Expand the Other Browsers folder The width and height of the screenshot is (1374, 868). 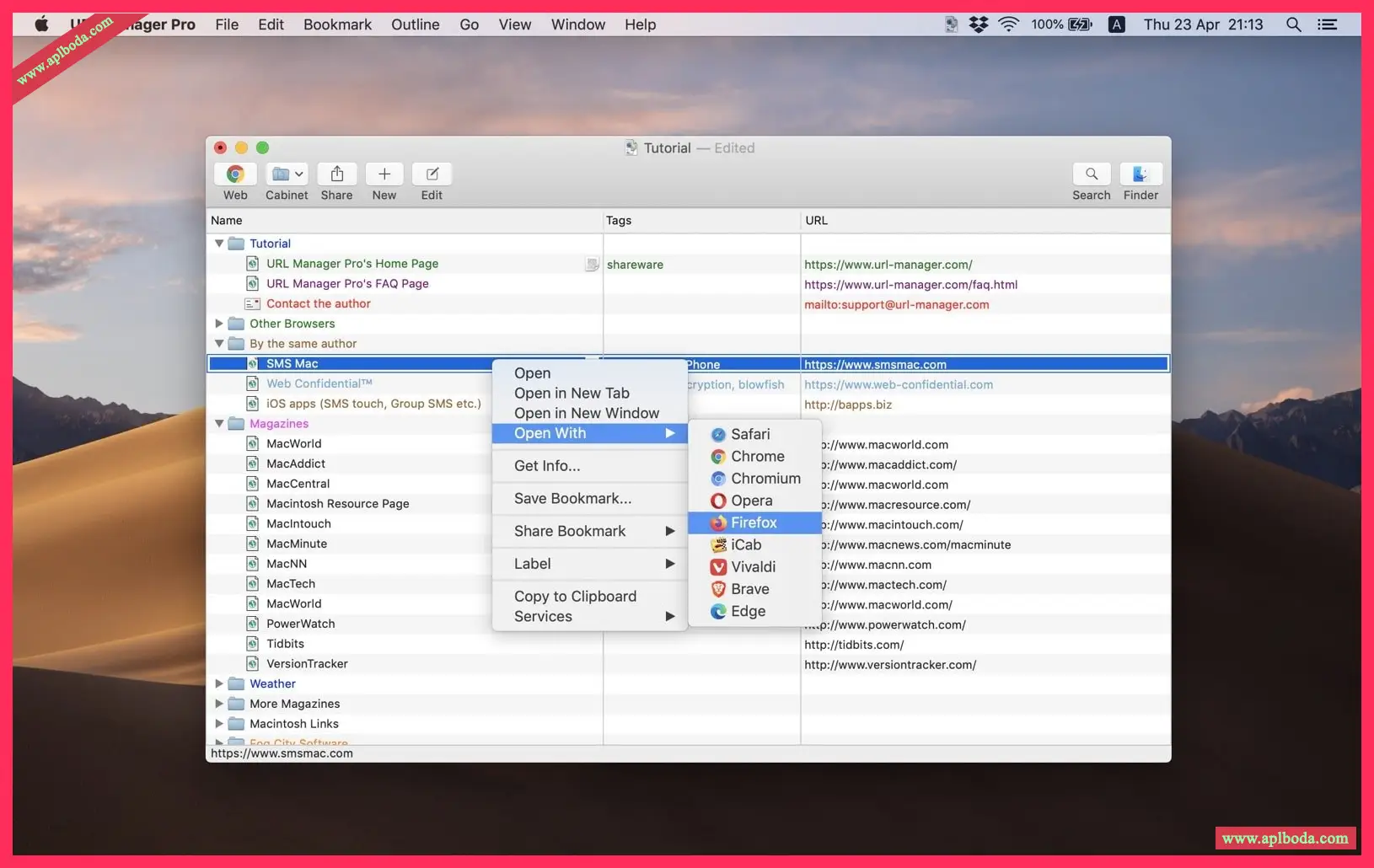click(x=219, y=324)
